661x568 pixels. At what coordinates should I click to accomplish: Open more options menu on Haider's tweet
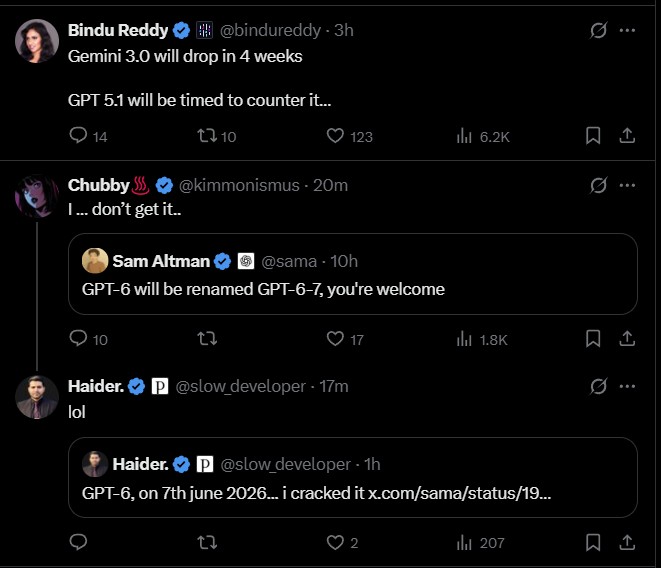pyautogui.click(x=627, y=385)
